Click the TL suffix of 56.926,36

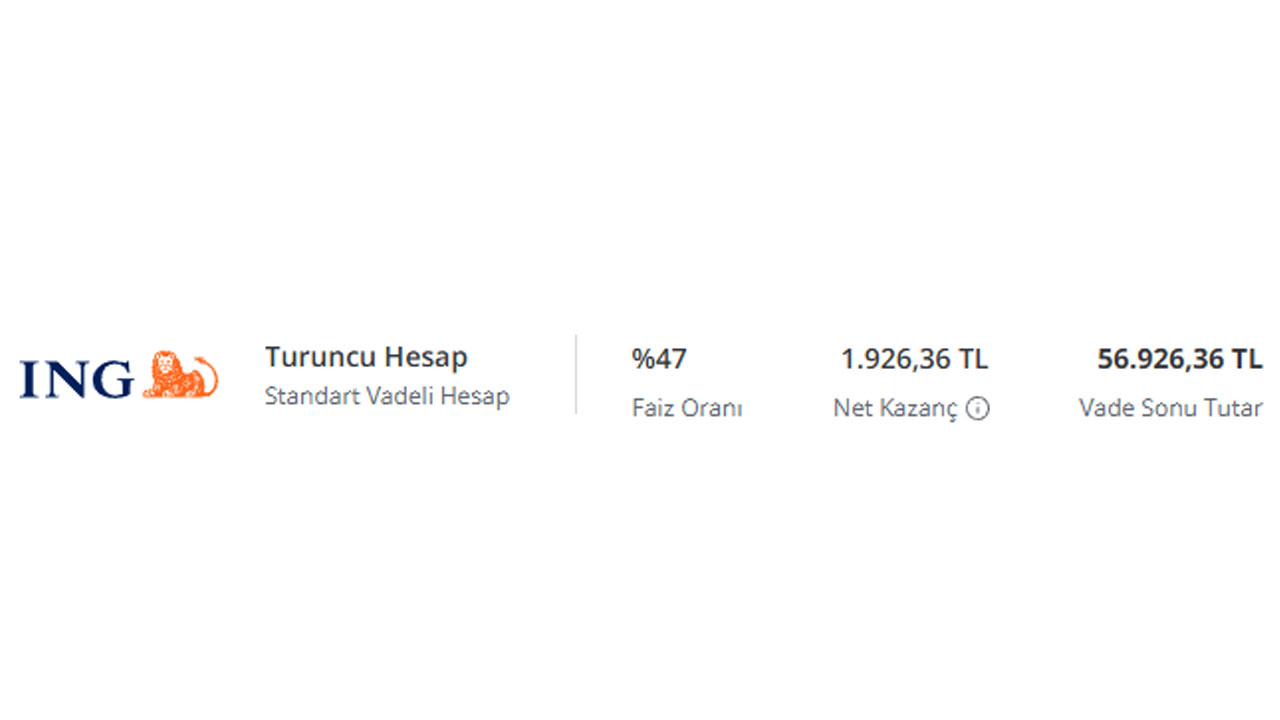coord(1247,358)
